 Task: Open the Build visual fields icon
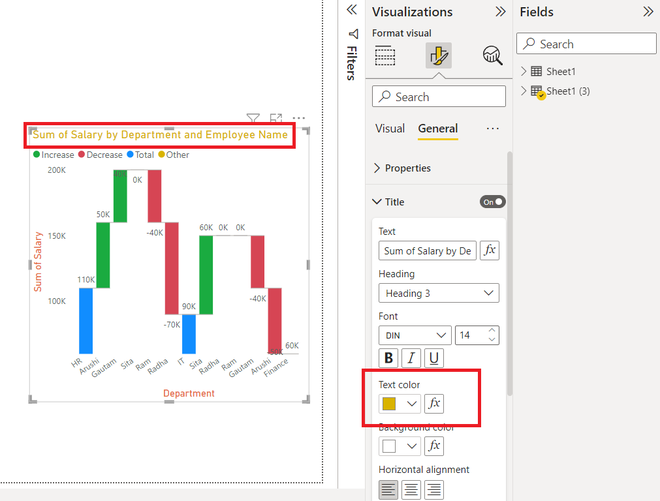385,55
